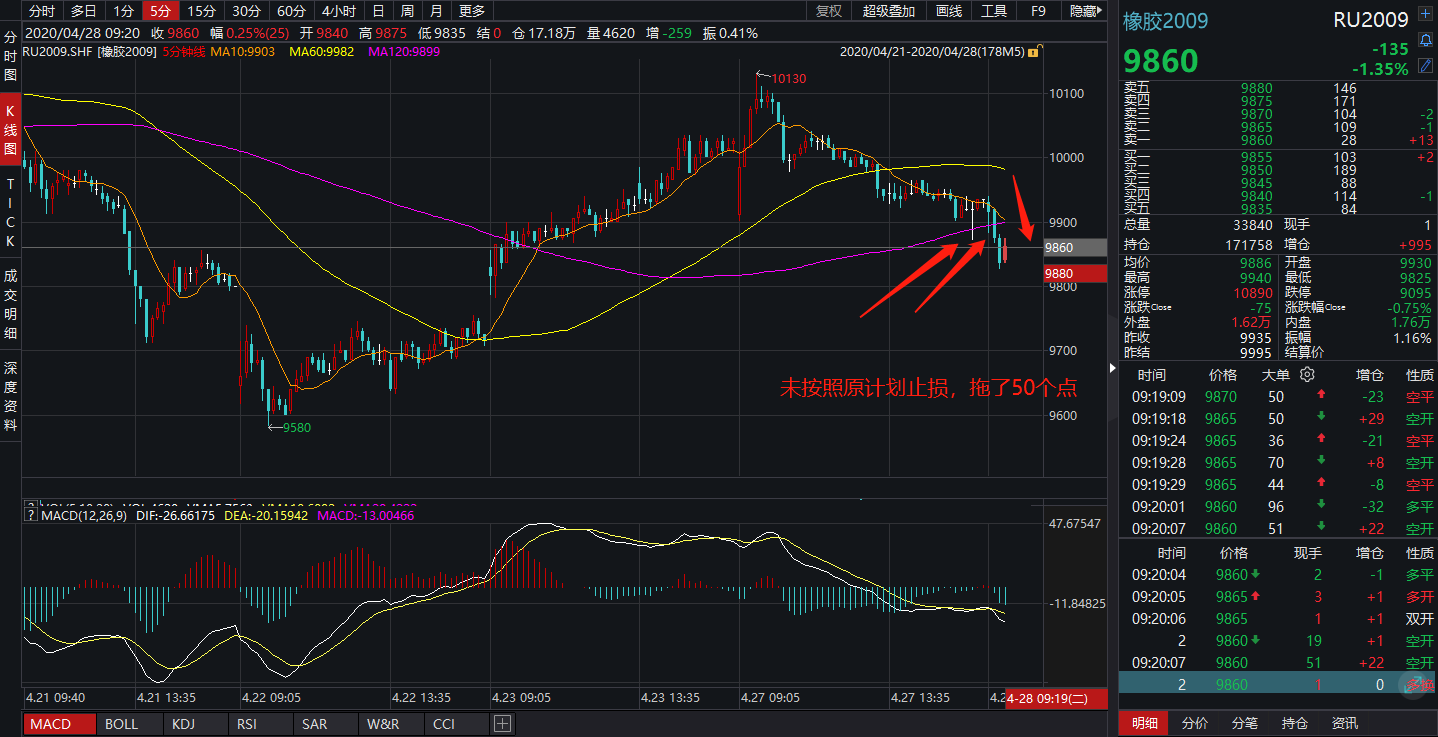The height and width of the screenshot is (737, 1438).
Task: Click the 卖一 ask price 9860
Action: pos(1256,140)
